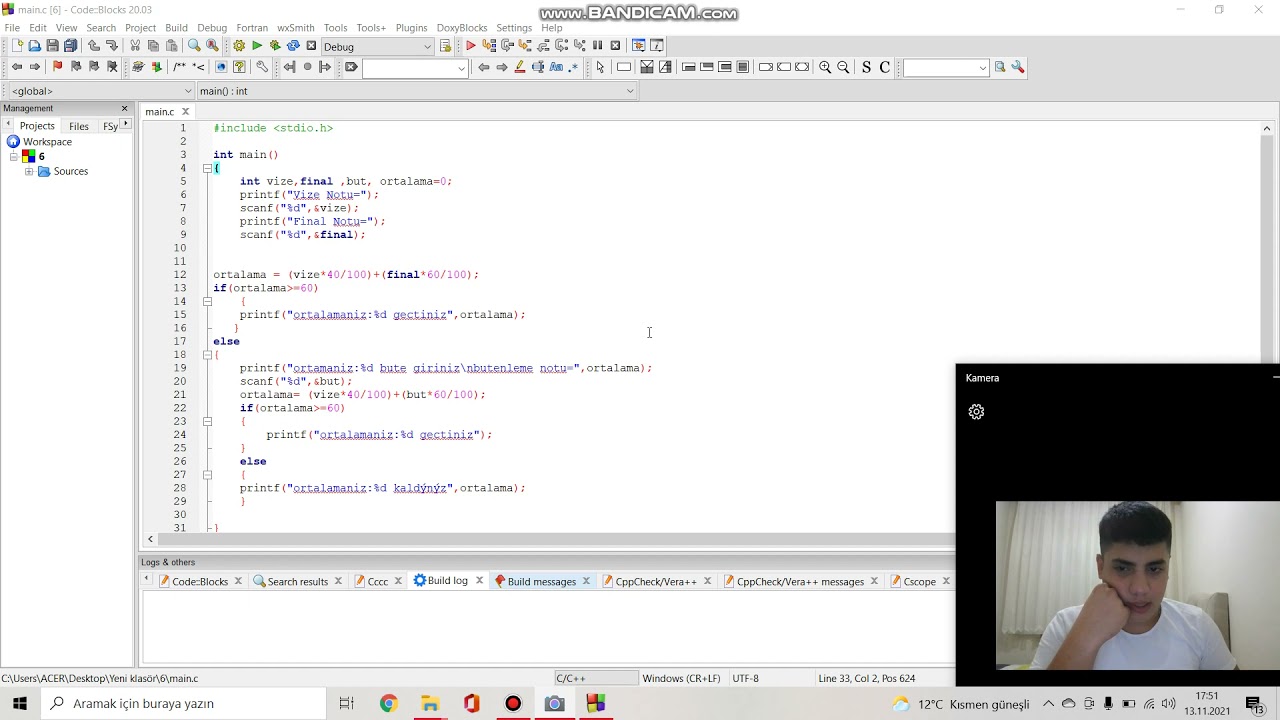Click the Windows taskbar search box
1280x720 pixels.
185,704
